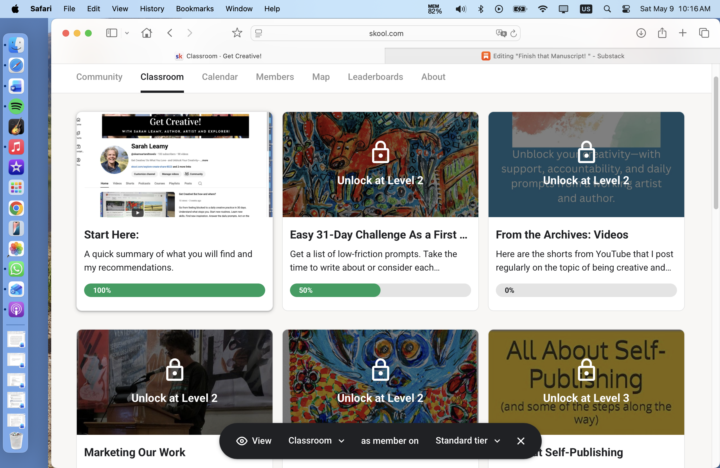Open the Safari menu
Viewport: 720px width, 468px height.
[41, 9]
